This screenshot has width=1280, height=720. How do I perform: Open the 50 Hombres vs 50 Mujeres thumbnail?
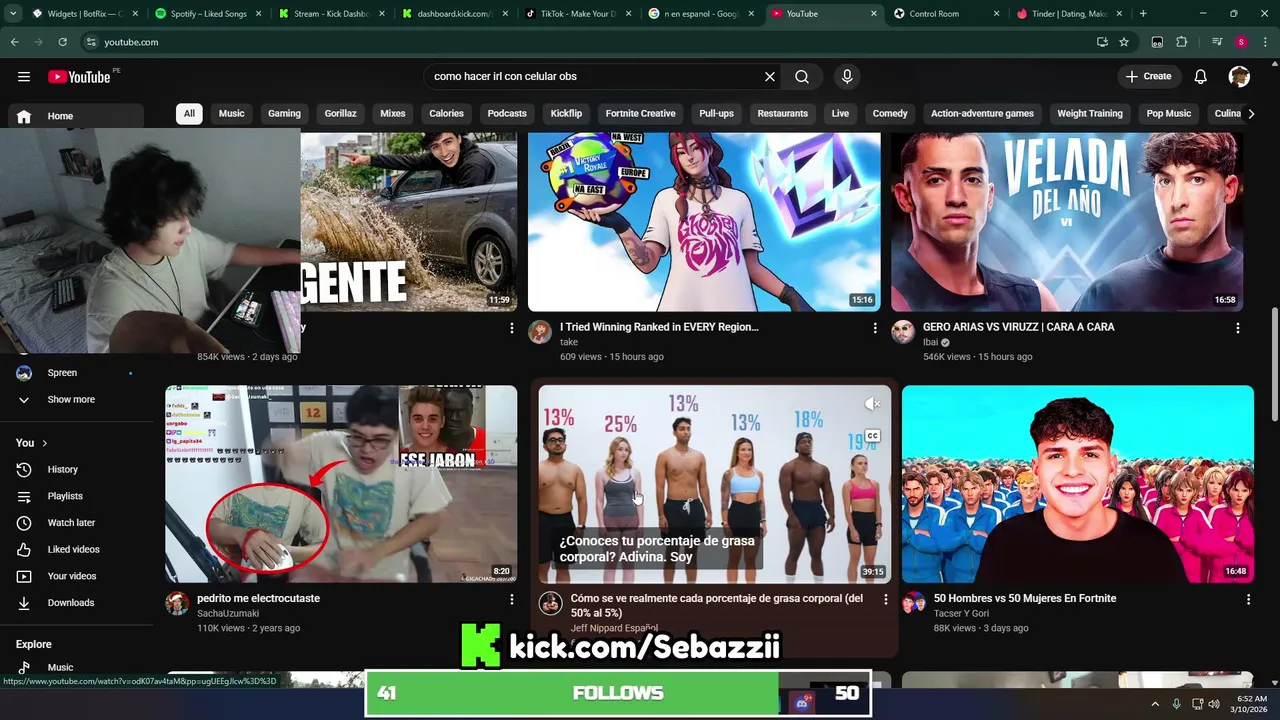(x=1078, y=484)
